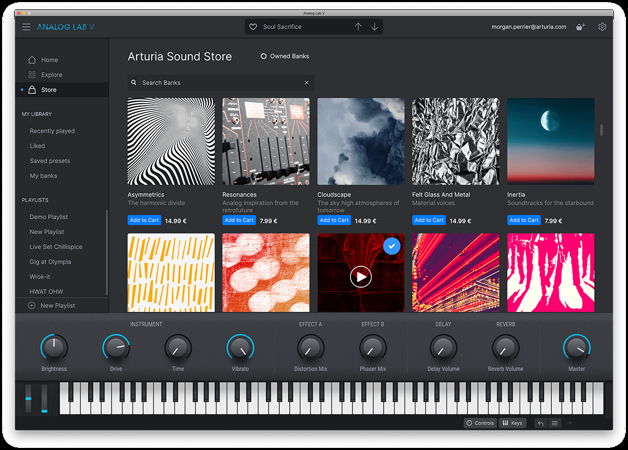Add Asymmetrics bank to cart

pyautogui.click(x=144, y=220)
